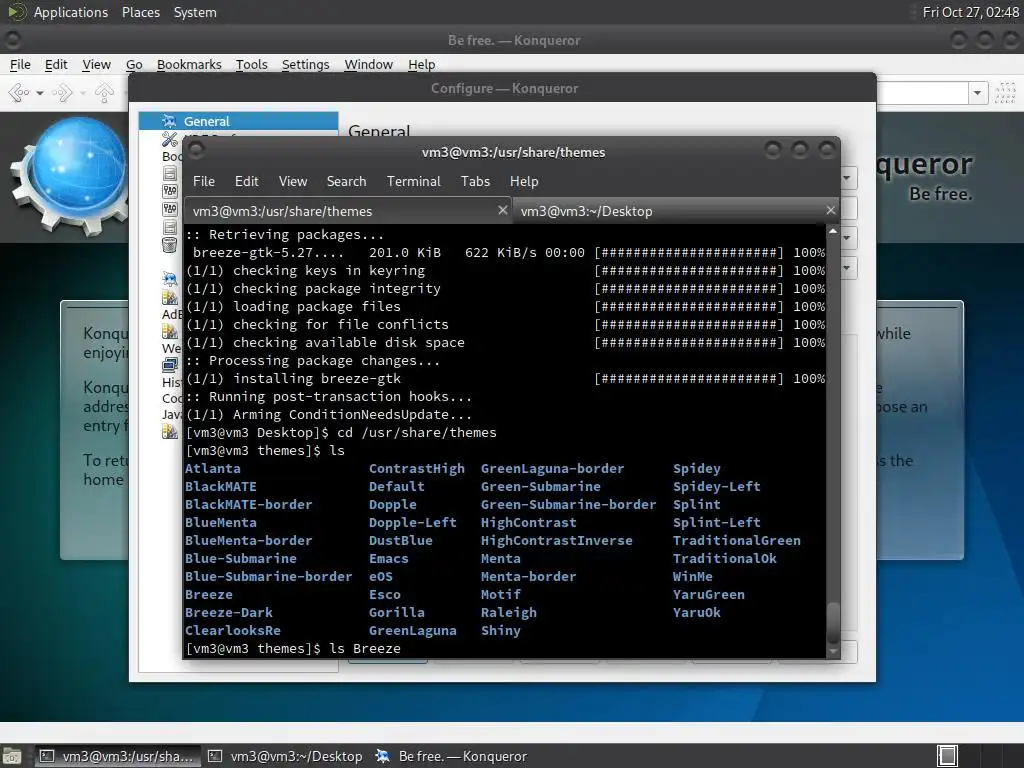
Task: Open the terminal View menu
Action: tap(293, 181)
